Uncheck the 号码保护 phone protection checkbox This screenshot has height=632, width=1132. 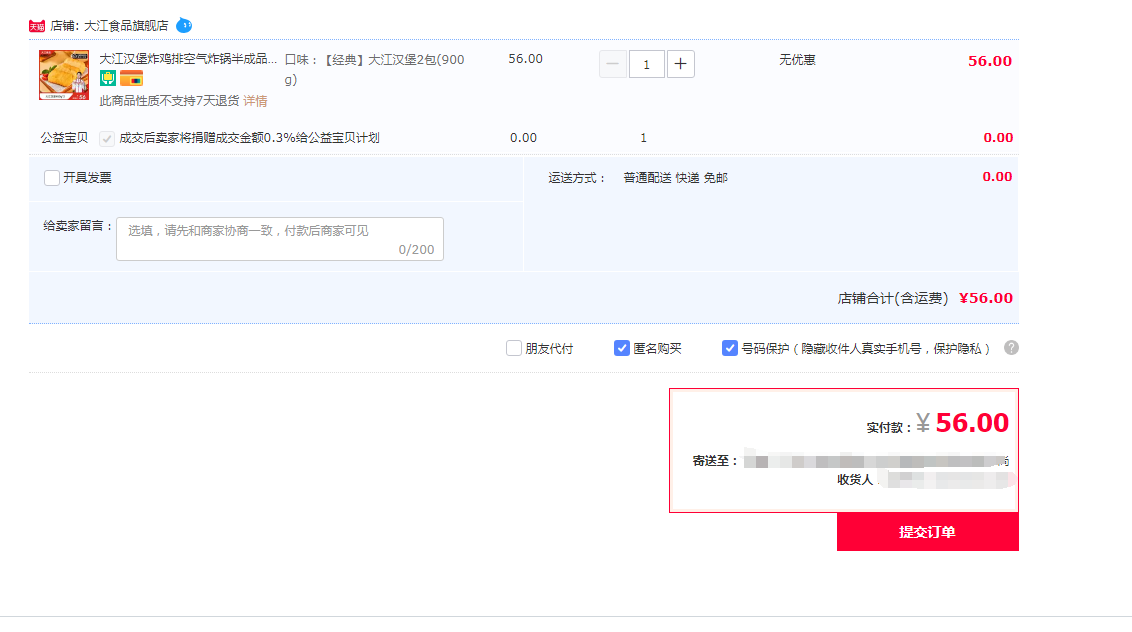730,348
